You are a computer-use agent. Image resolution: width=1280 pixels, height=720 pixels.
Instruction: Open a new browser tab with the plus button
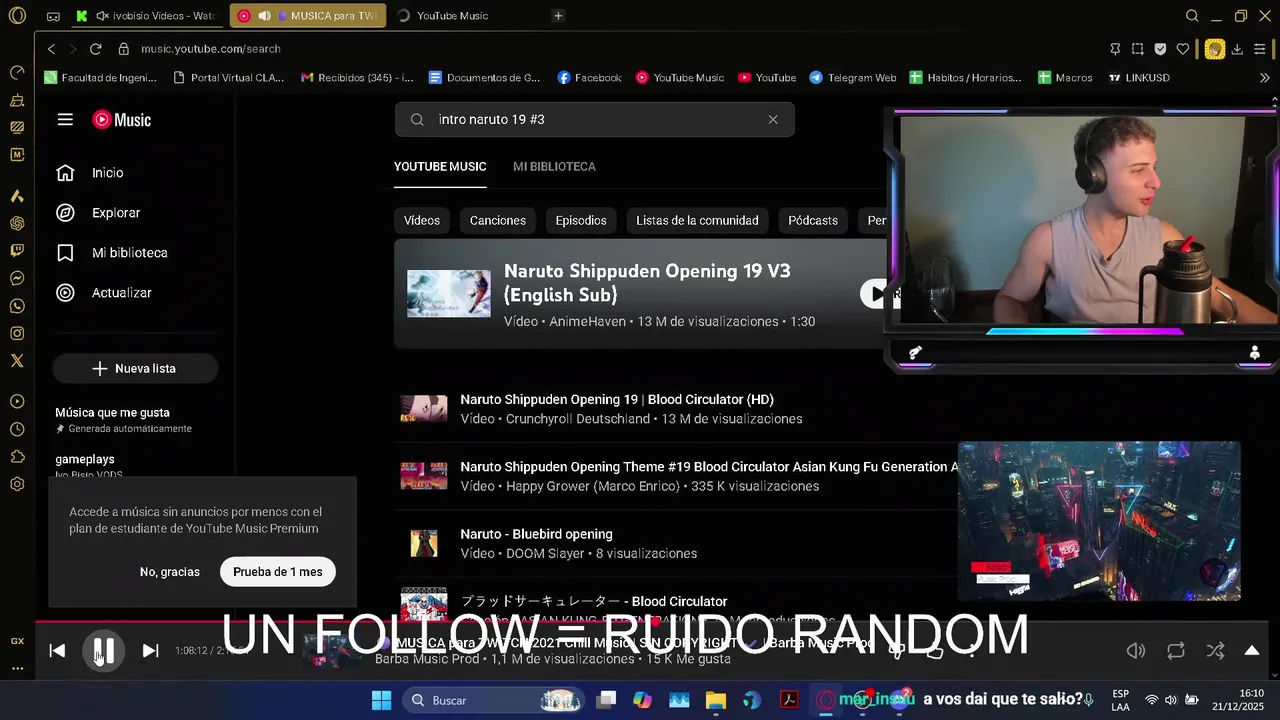(558, 16)
